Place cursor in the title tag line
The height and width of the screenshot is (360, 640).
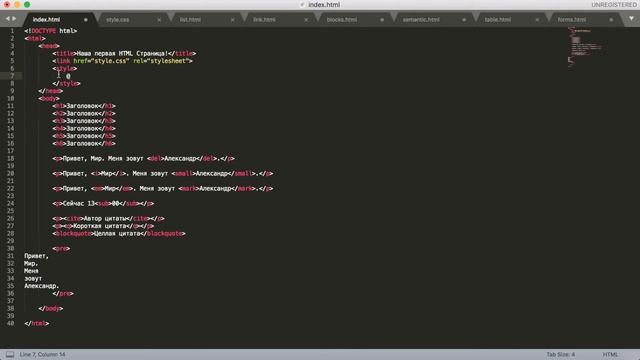point(124,53)
